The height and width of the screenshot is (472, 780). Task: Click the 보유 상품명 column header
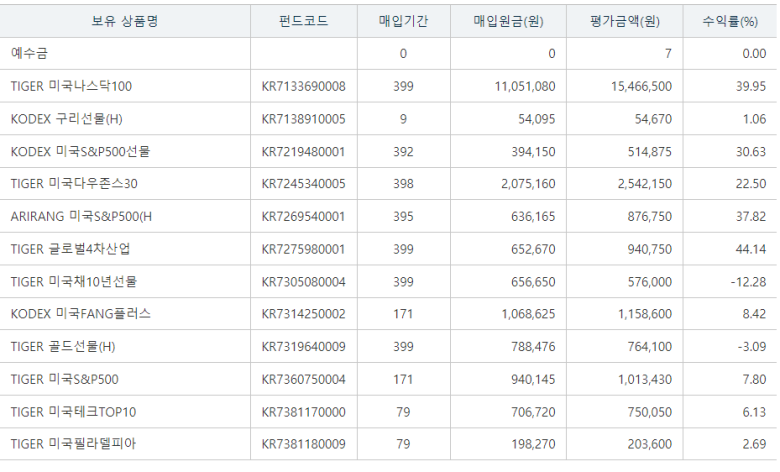pyautogui.click(x=125, y=21)
